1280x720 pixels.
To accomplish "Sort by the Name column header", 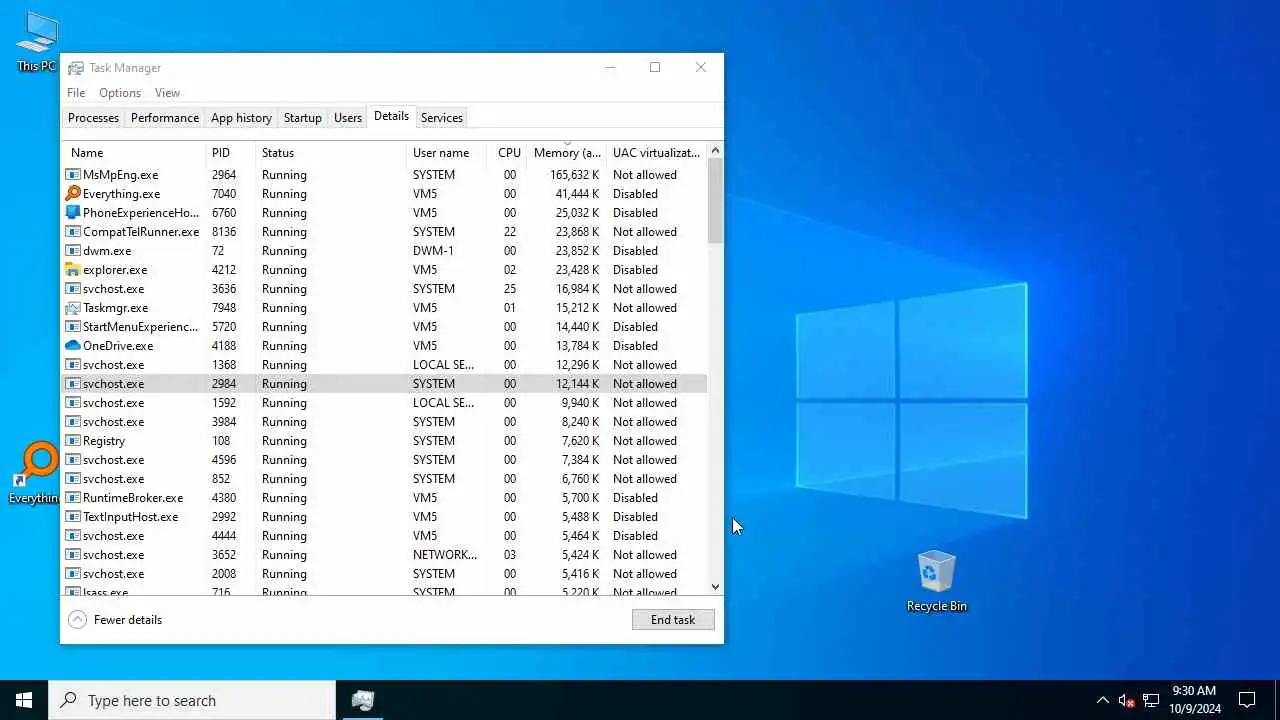I will tap(134, 153).
